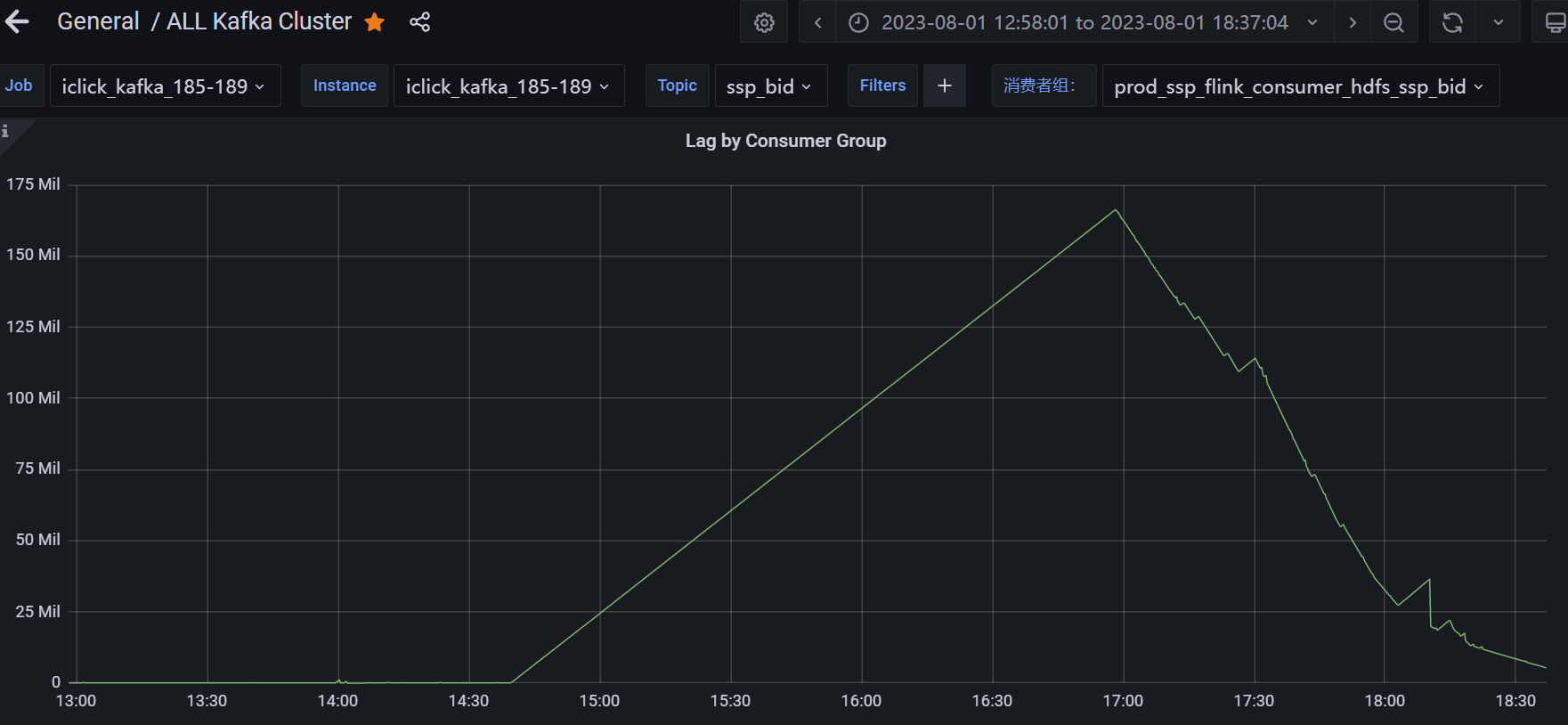
Task: Star the ALL Kafka Cluster dashboard
Action: click(x=375, y=22)
